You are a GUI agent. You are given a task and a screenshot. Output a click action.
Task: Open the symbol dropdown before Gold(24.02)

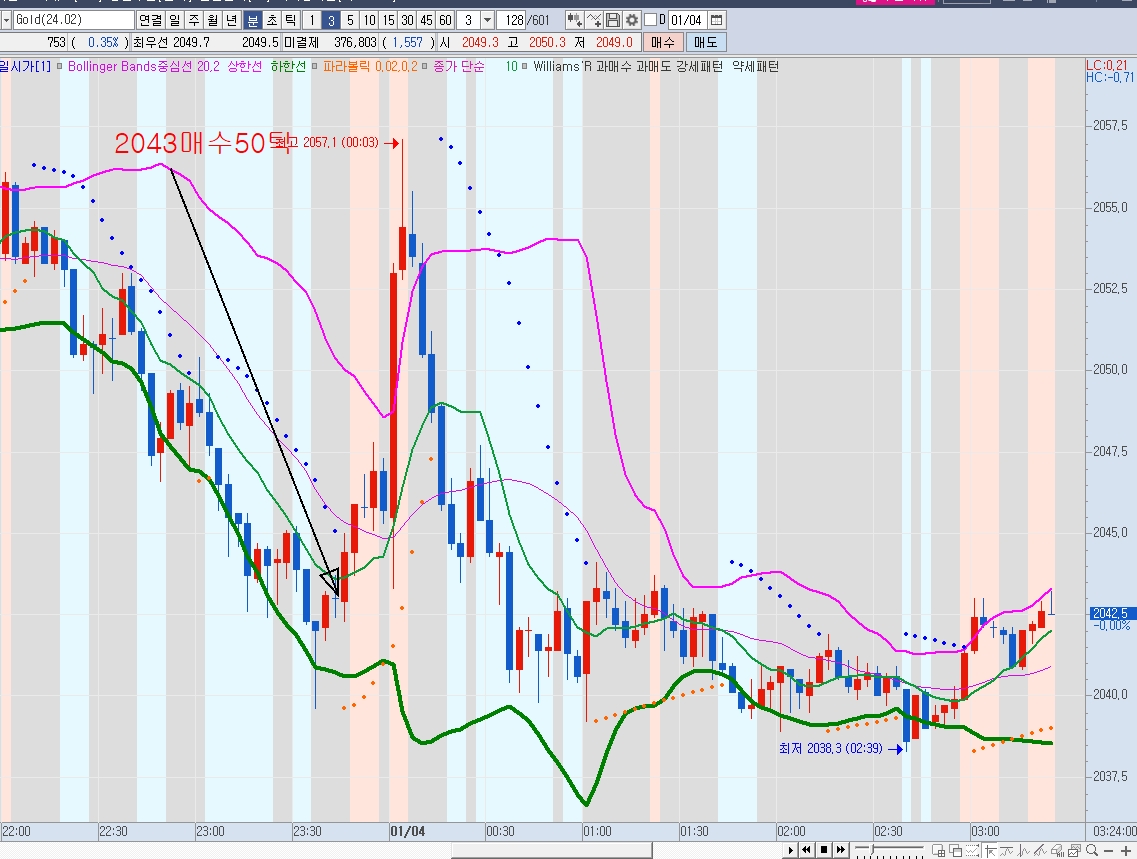pyautogui.click(x=6, y=20)
